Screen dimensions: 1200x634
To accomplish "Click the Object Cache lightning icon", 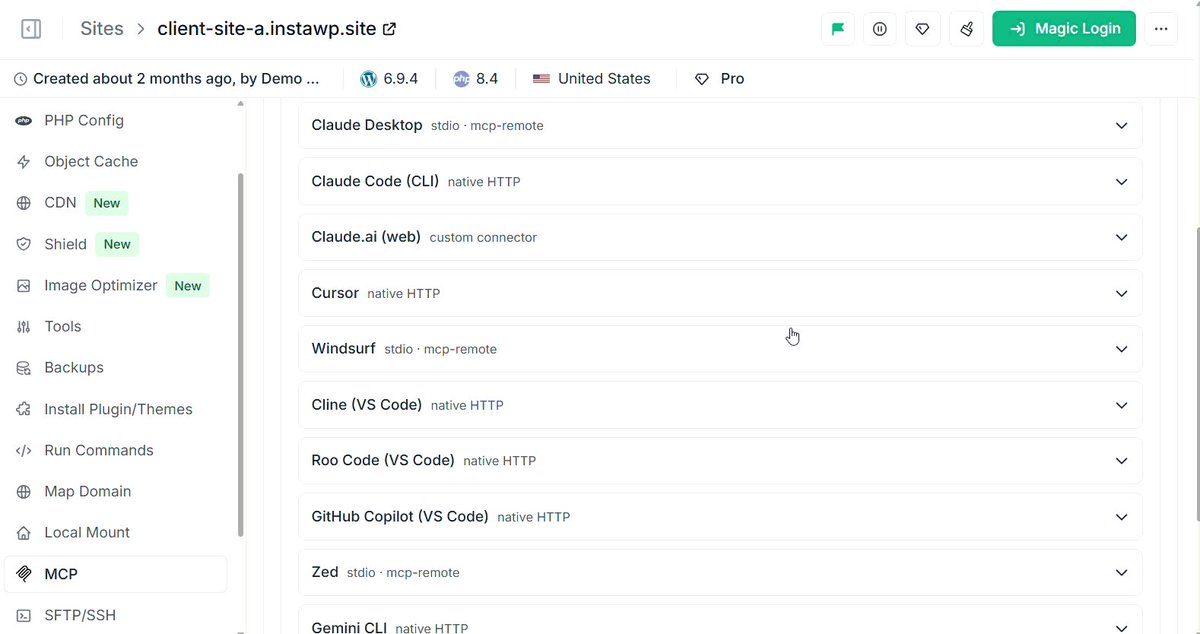I will coord(24,161).
